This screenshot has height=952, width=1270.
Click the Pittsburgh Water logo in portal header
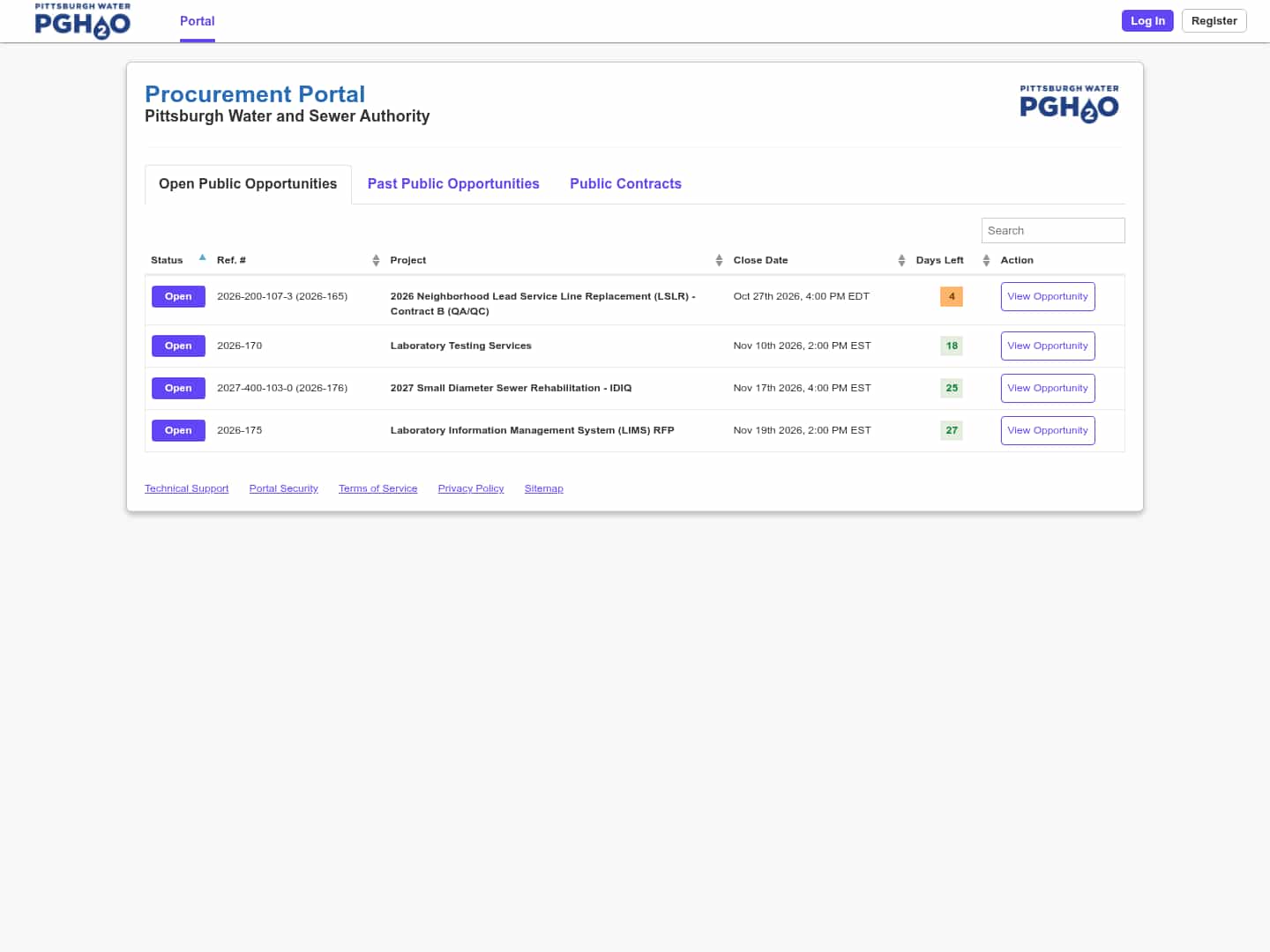click(x=1069, y=104)
